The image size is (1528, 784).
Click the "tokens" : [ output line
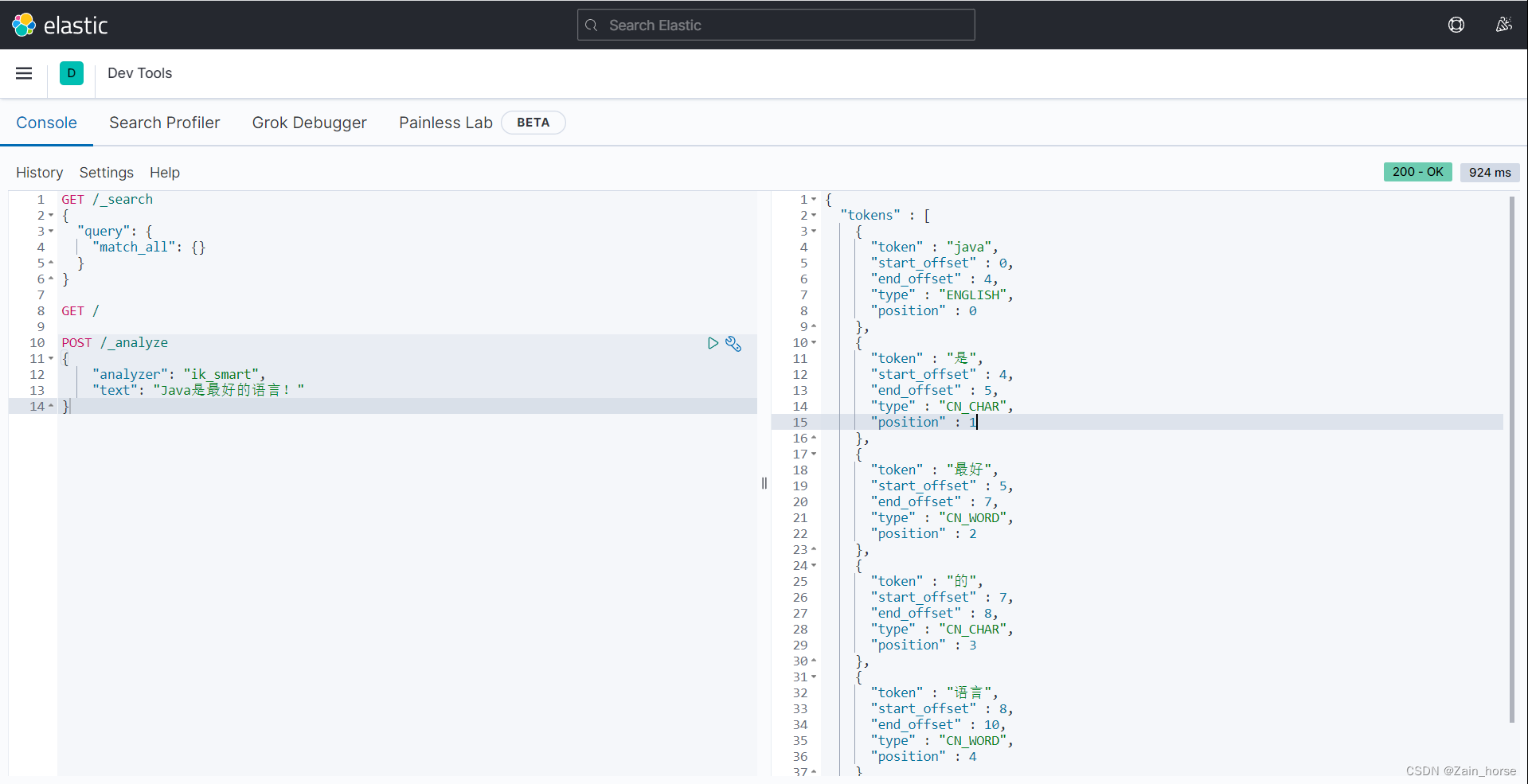coord(885,215)
